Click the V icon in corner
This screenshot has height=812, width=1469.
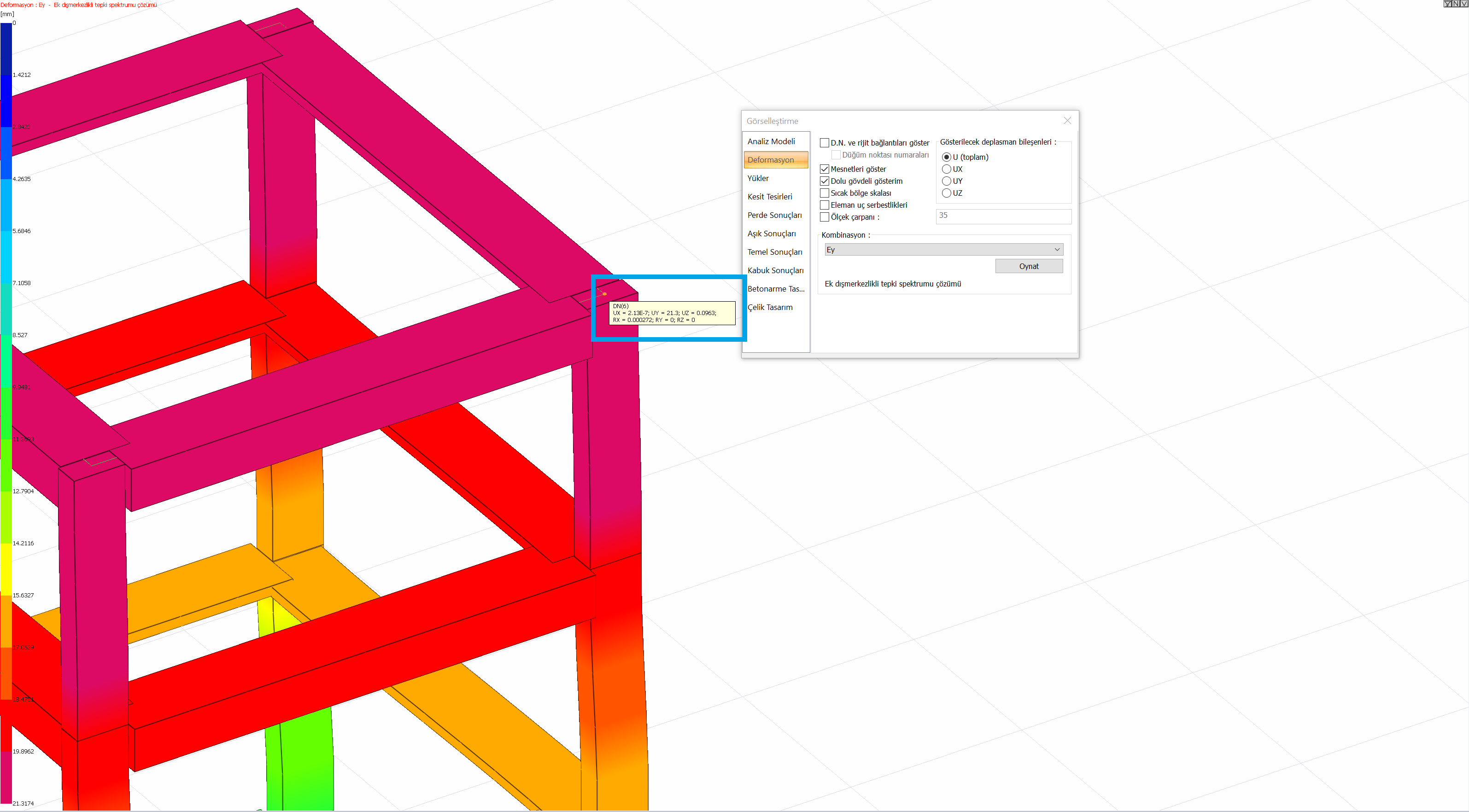click(1464, 3)
